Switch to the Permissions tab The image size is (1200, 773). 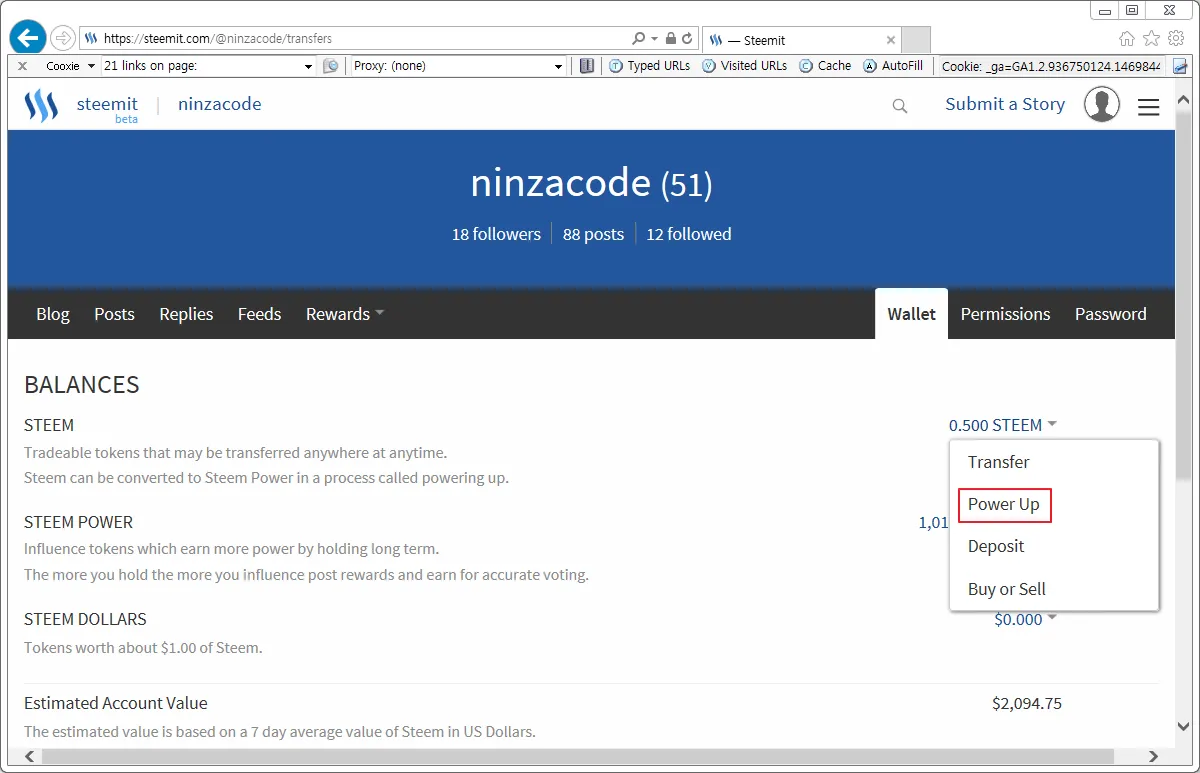(x=1005, y=314)
